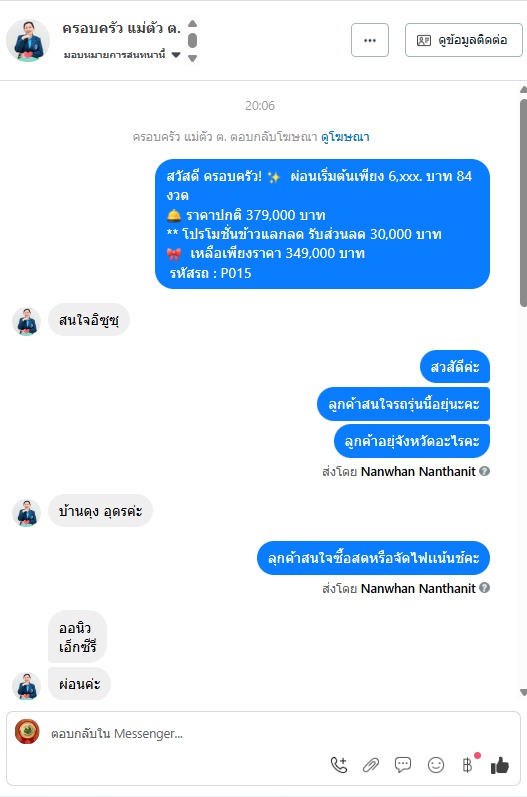Click the page avatar beside reply box

(27, 732)
